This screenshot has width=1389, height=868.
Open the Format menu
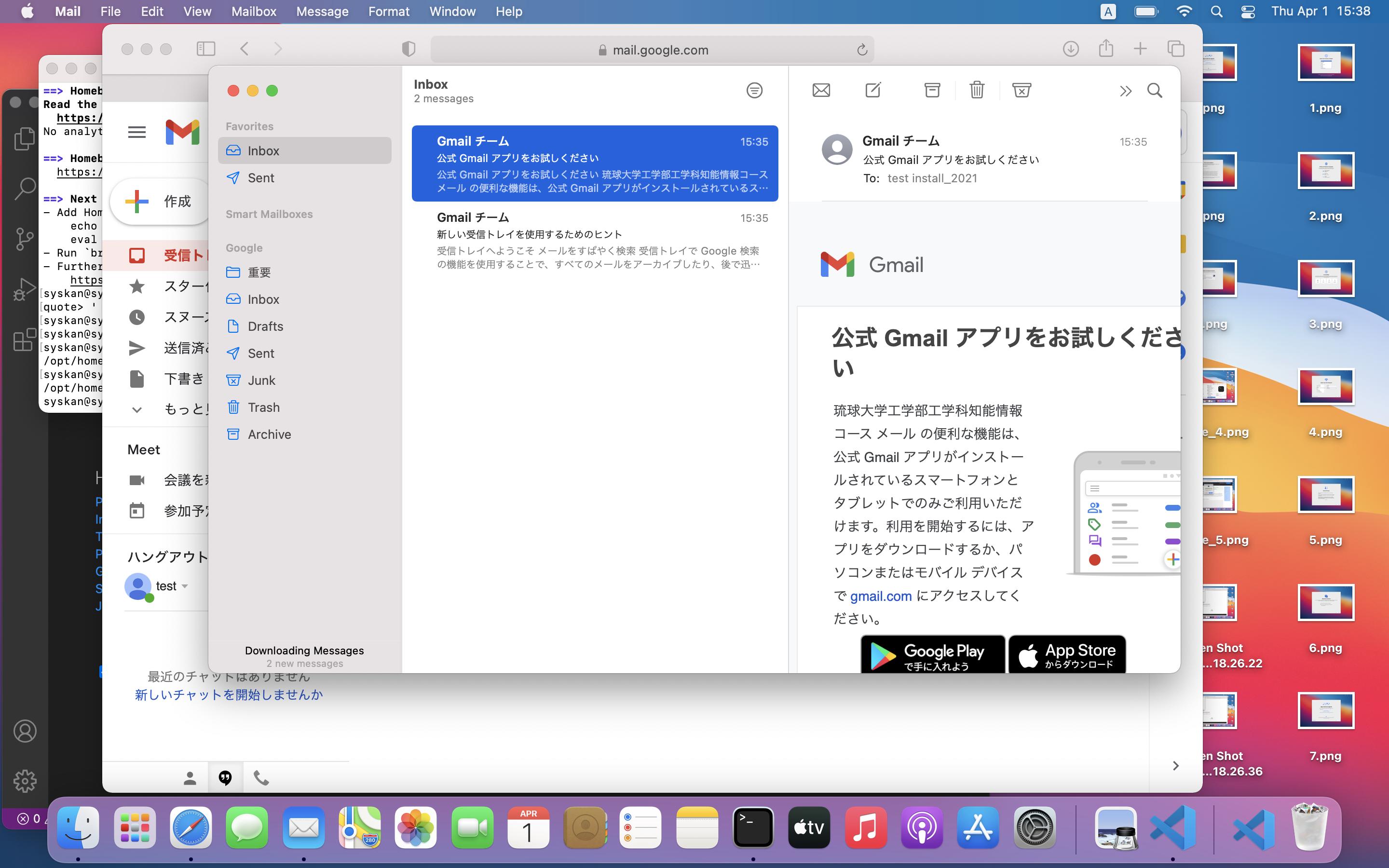389,12
